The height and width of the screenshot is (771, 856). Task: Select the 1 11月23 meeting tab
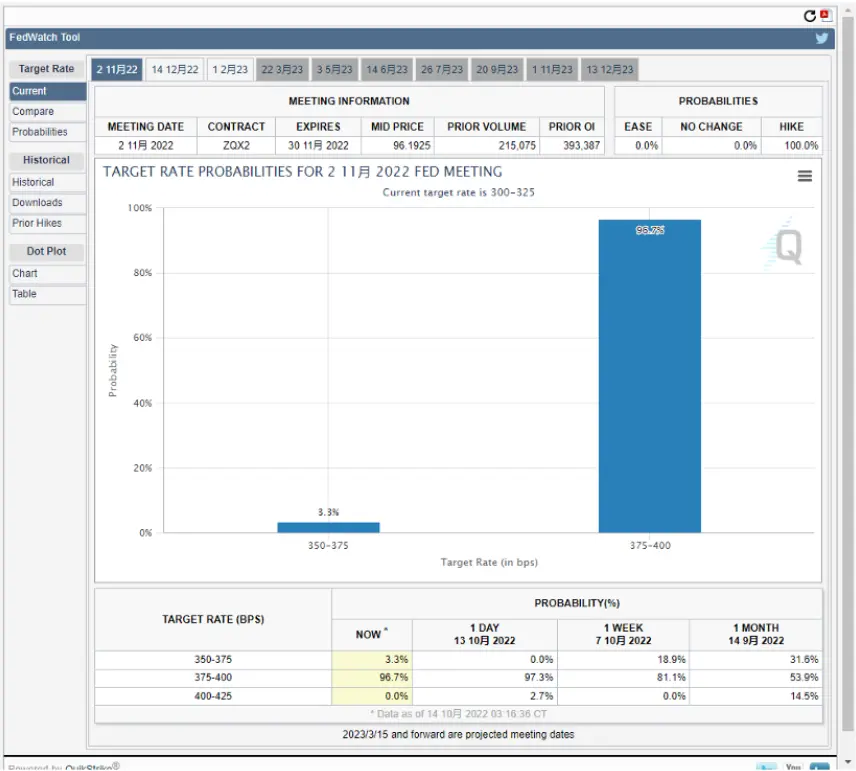tap(552, 69)
